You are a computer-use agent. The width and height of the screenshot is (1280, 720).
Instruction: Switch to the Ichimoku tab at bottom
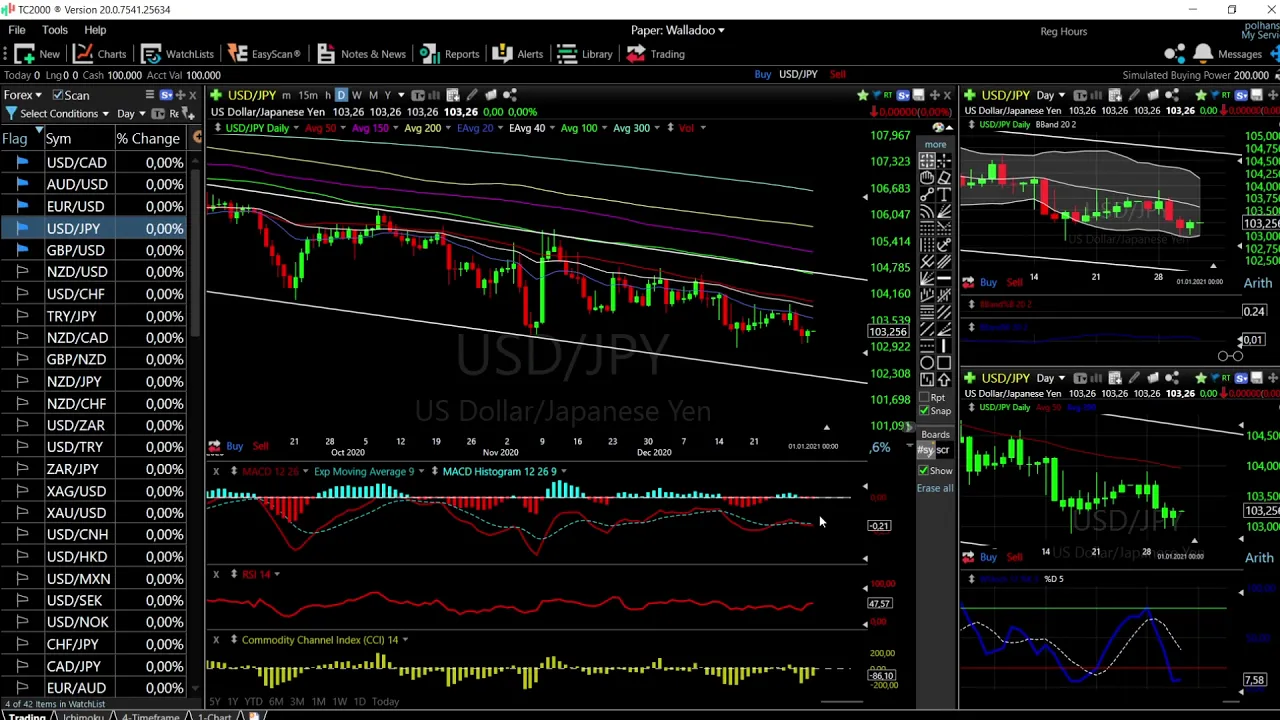pyautogui.click(x=82, y=716)
